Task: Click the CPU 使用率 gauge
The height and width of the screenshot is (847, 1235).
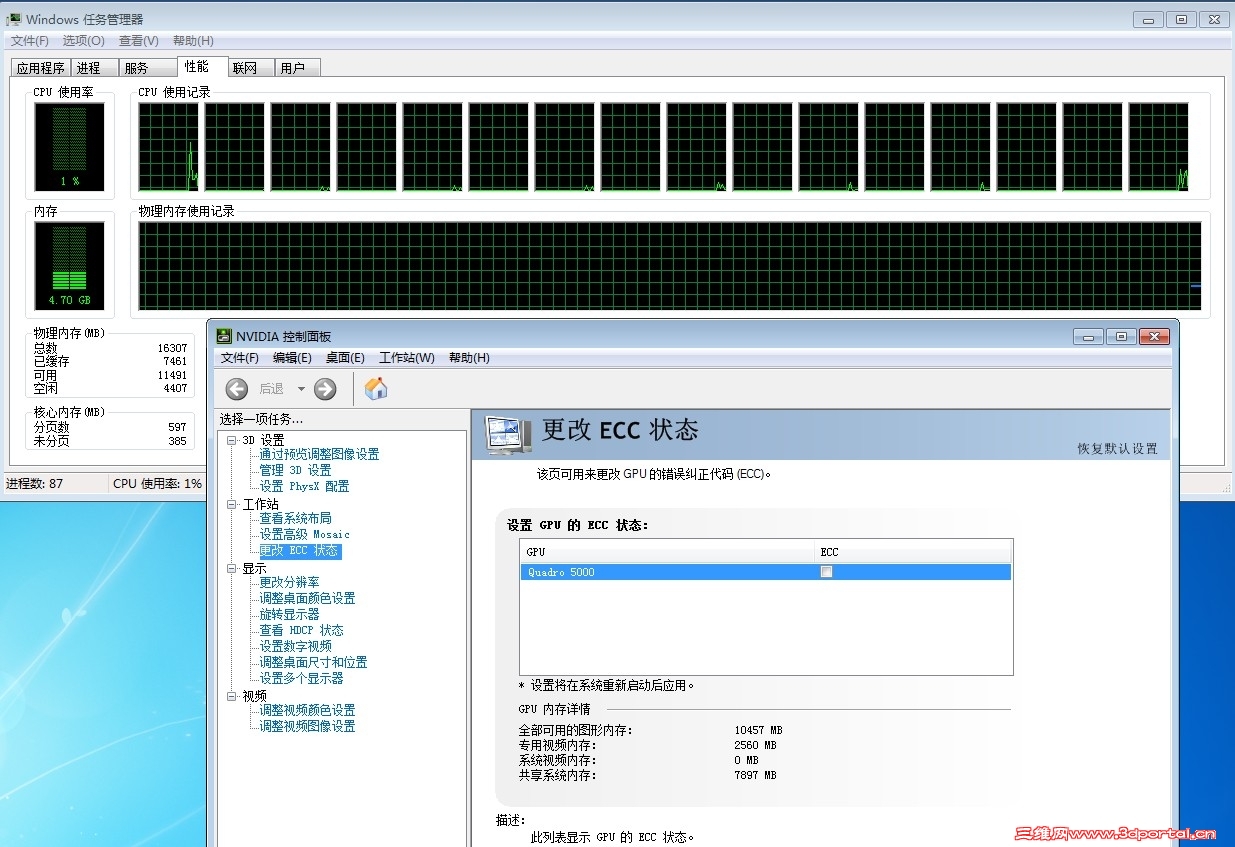Action: tap(69, 146)
